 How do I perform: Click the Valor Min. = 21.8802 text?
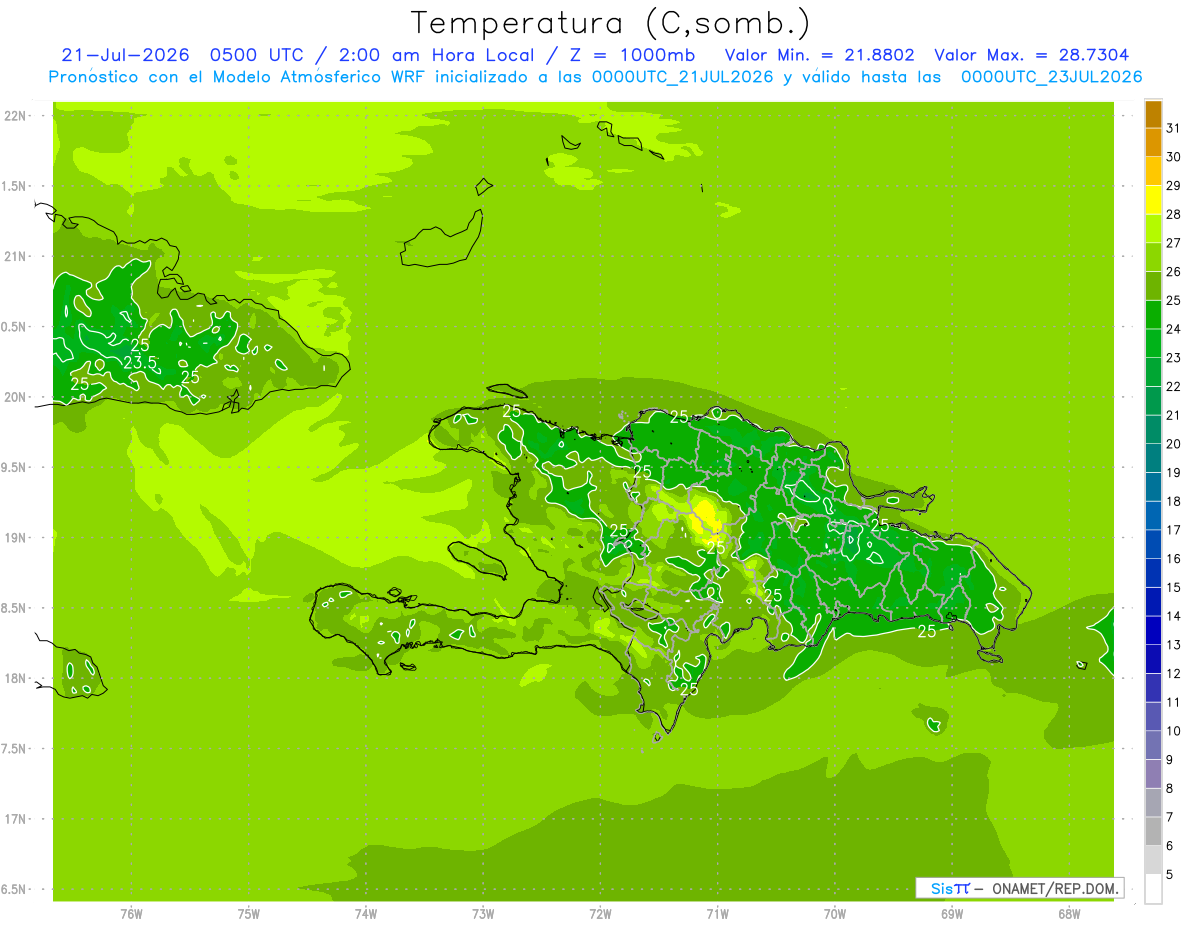(x=819, y=55)
